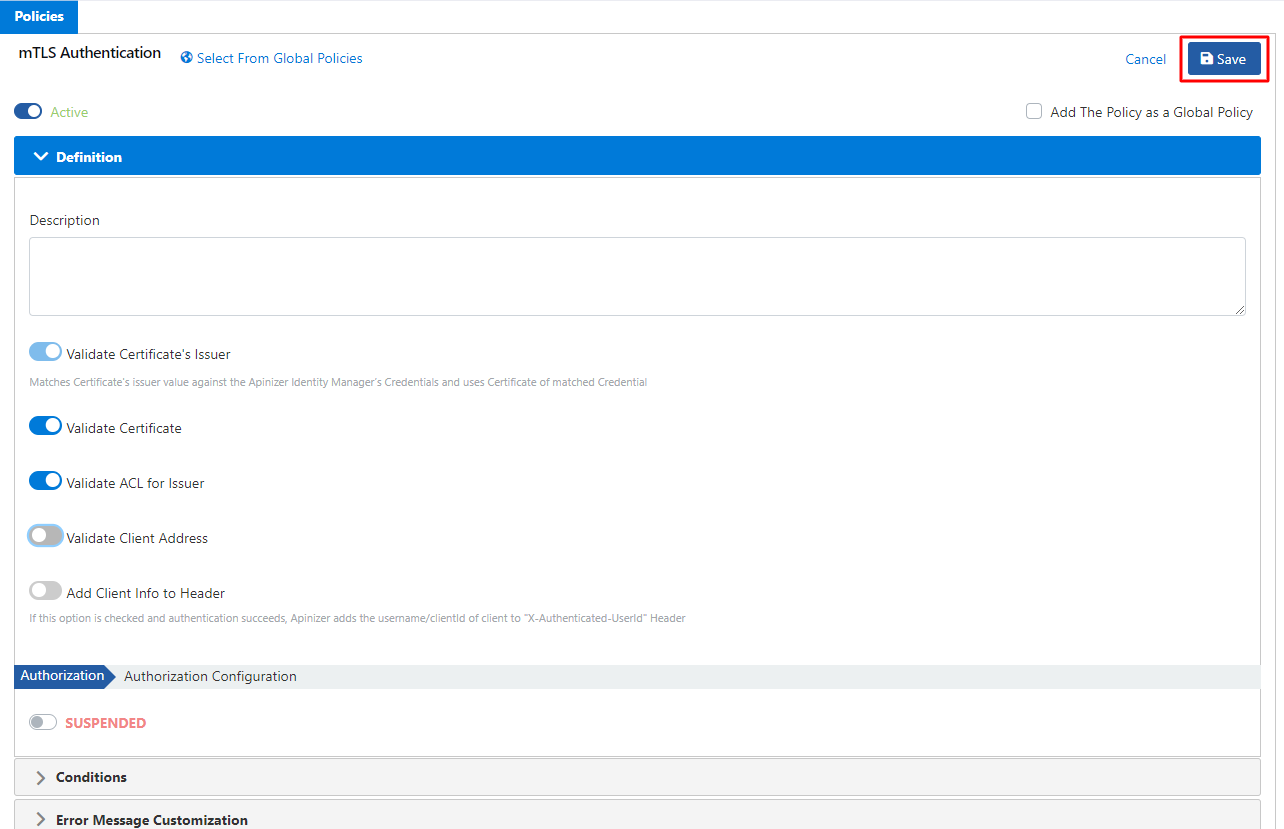
Task: Click the floppy disk icon in Save button
Action: (1207, 59)
